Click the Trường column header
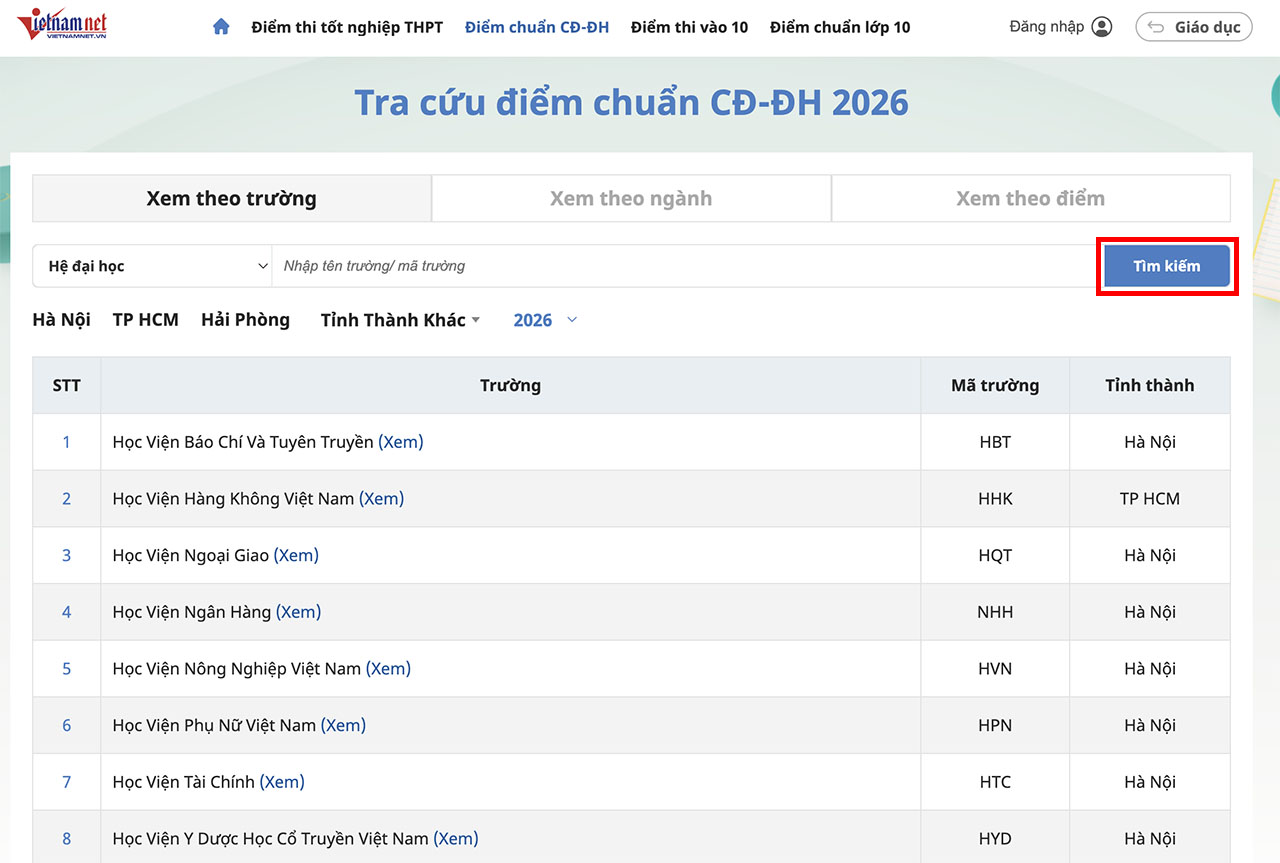Image resolution: width=1280 pixels, height=863 pixels. coord(511,385)
